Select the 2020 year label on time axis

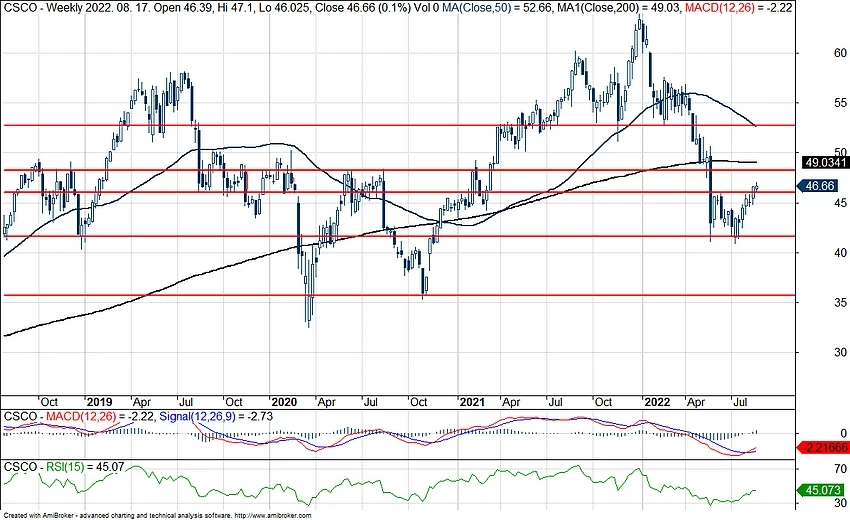284,402
